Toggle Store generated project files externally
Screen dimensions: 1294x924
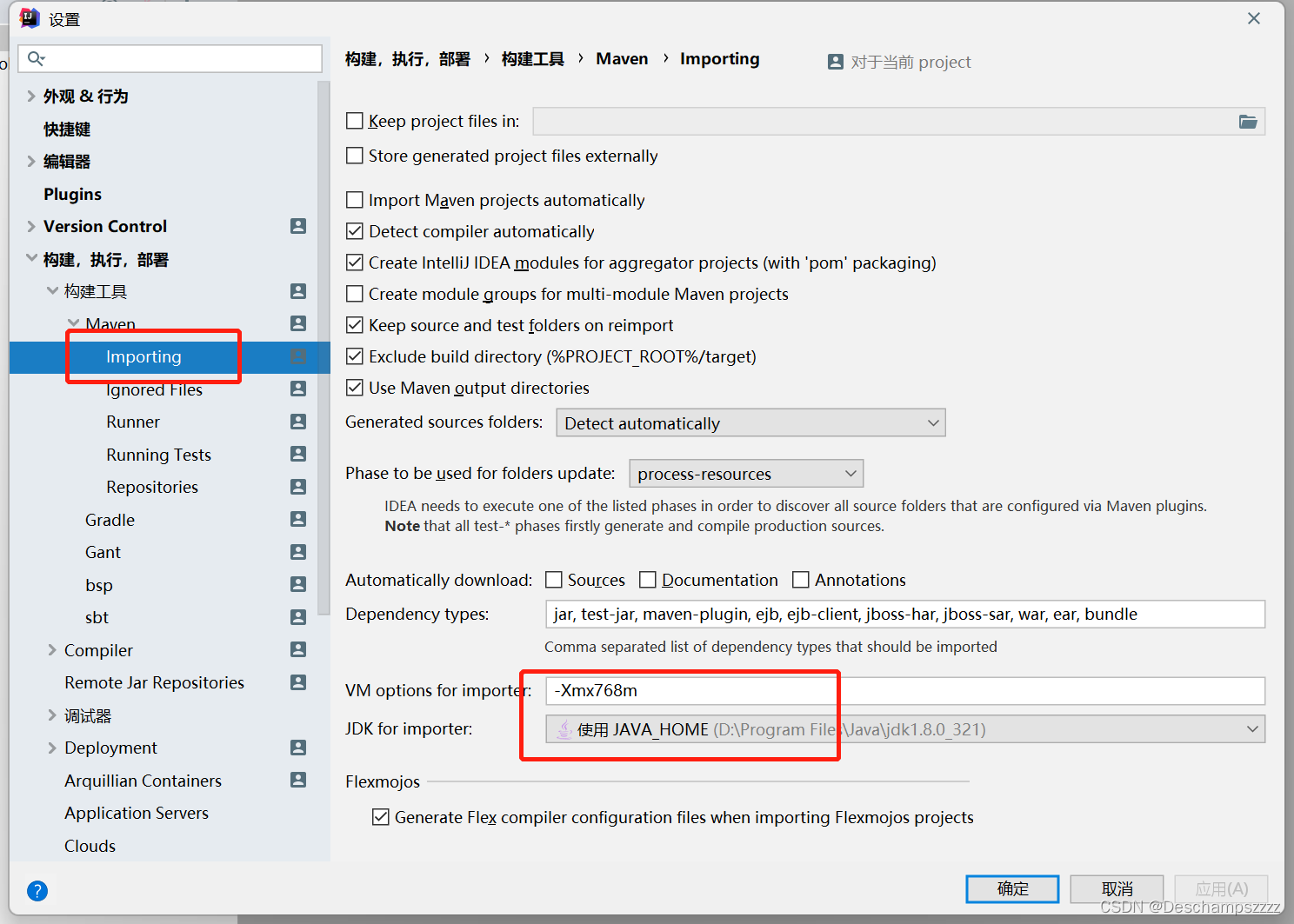pyautogui.click(x=355, y=156)
